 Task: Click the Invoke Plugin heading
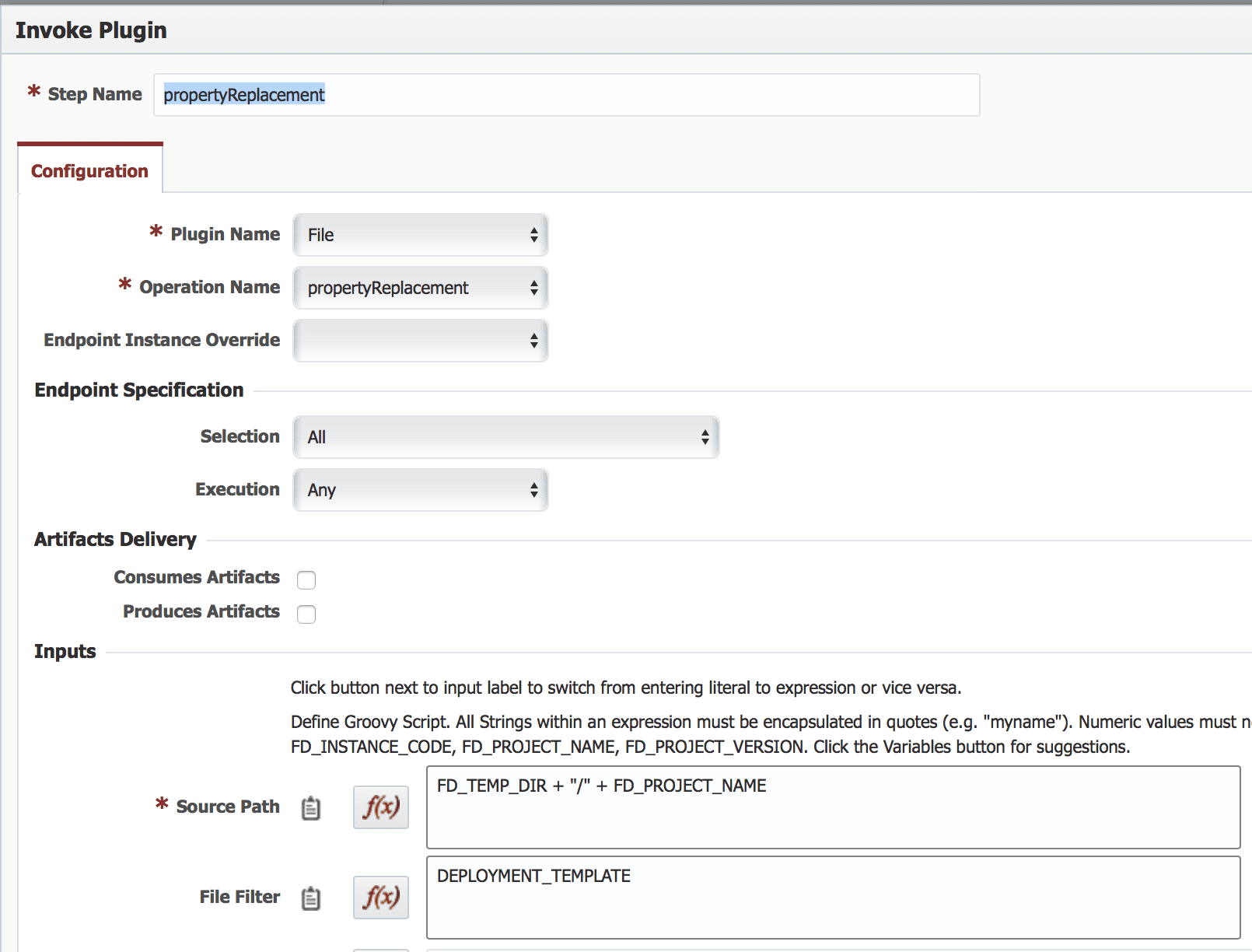(91, 30)
